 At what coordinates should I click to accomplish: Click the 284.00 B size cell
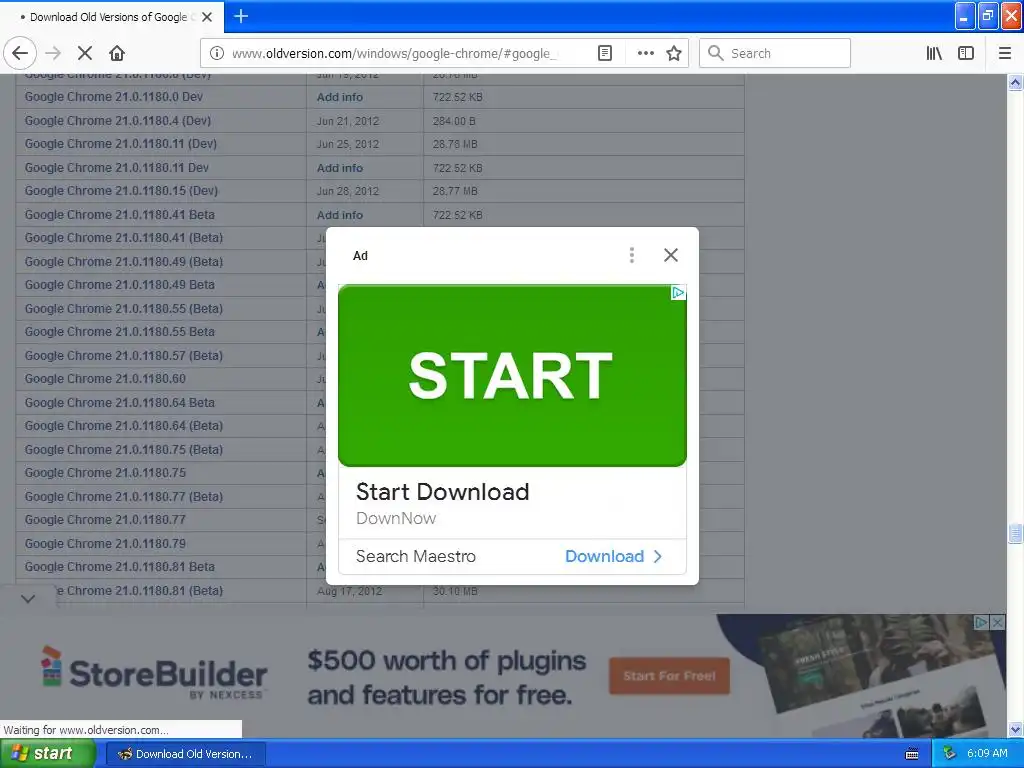coord(454,121)
